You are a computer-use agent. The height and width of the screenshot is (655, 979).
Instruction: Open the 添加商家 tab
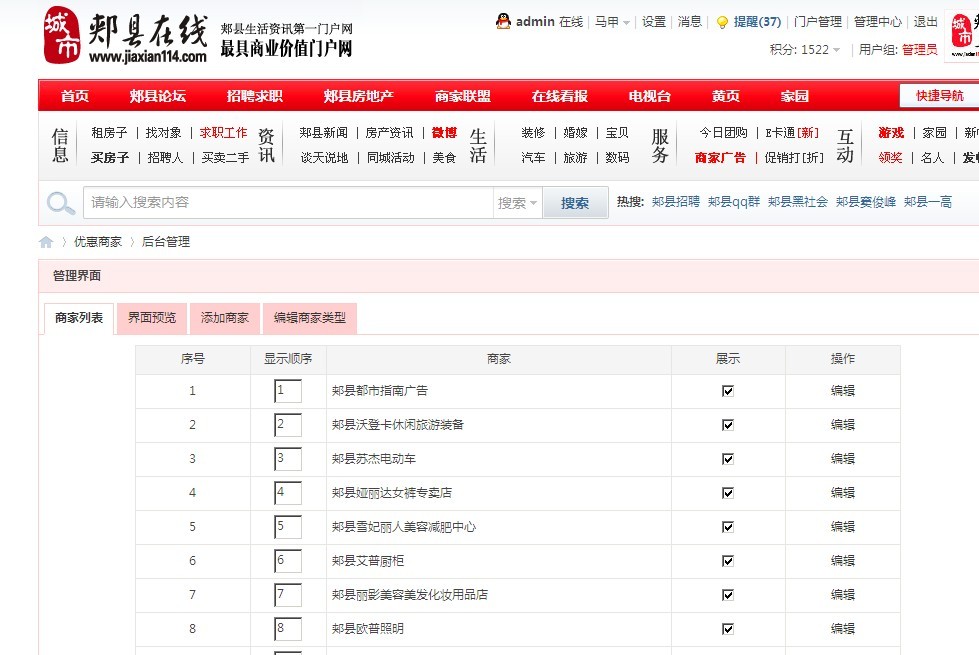[227, 318]
